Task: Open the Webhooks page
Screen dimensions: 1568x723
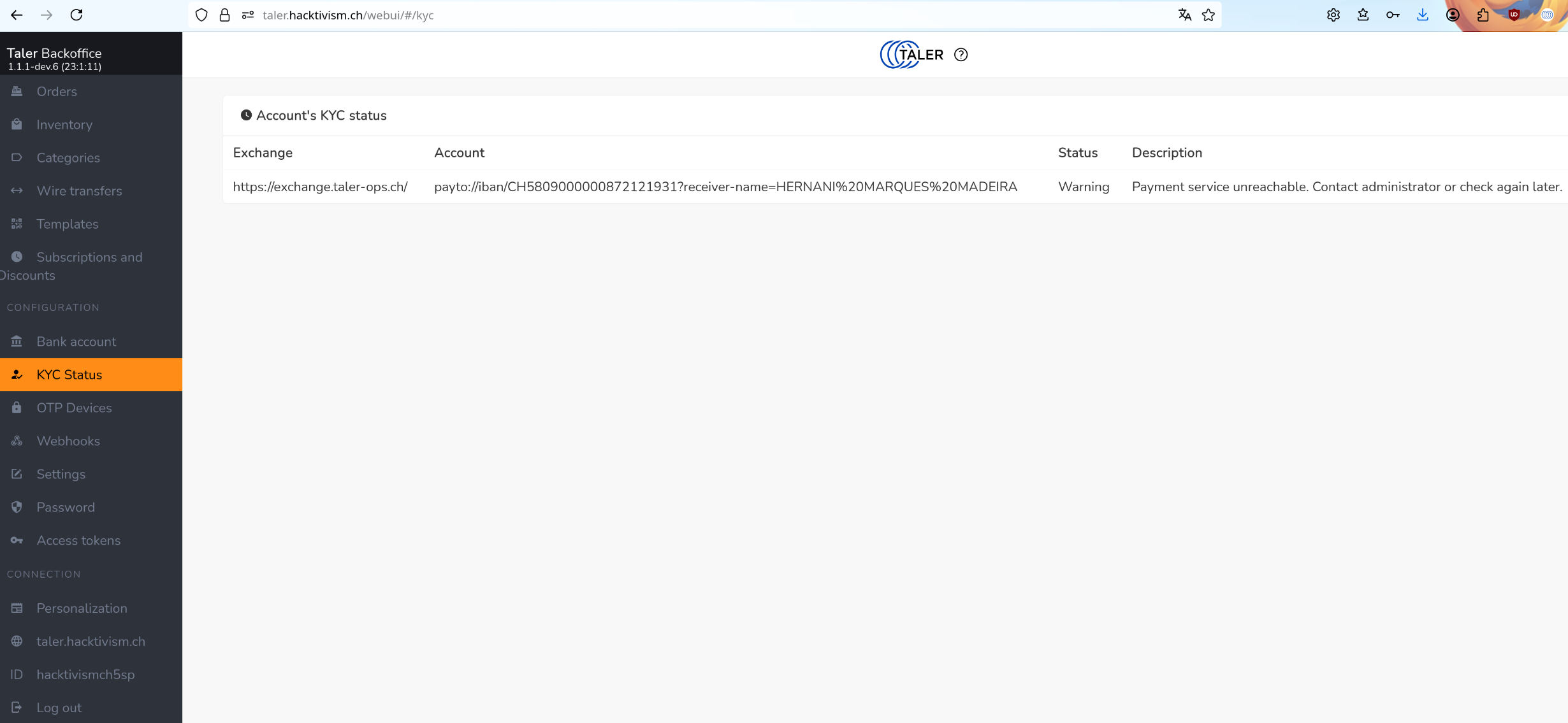Action: coord(91,441)
